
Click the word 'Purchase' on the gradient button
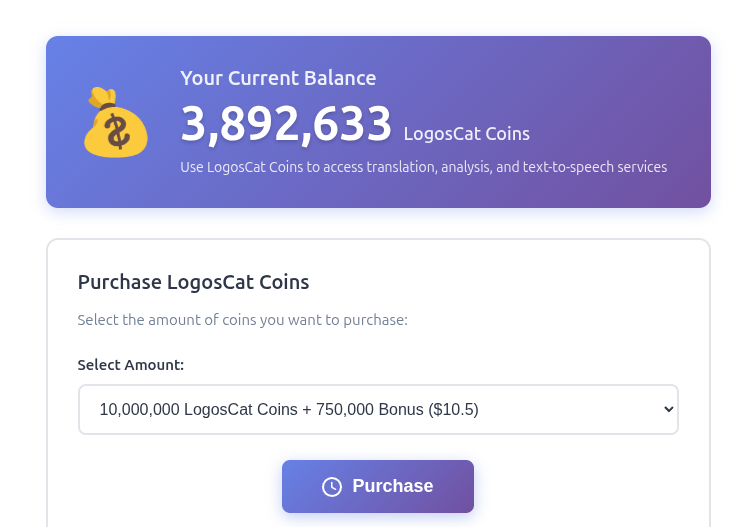(393, 486)
